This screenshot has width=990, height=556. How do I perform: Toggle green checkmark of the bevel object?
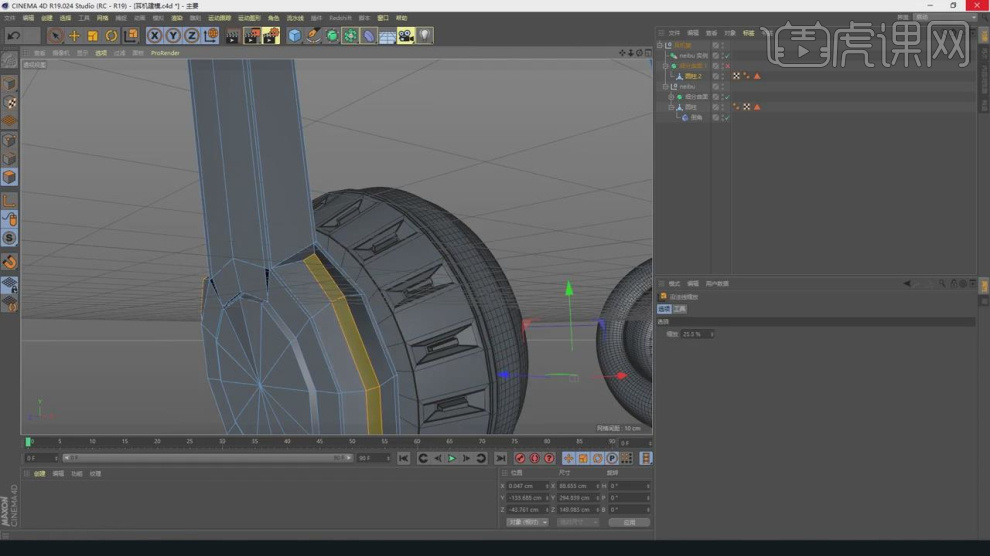point(726,118)
